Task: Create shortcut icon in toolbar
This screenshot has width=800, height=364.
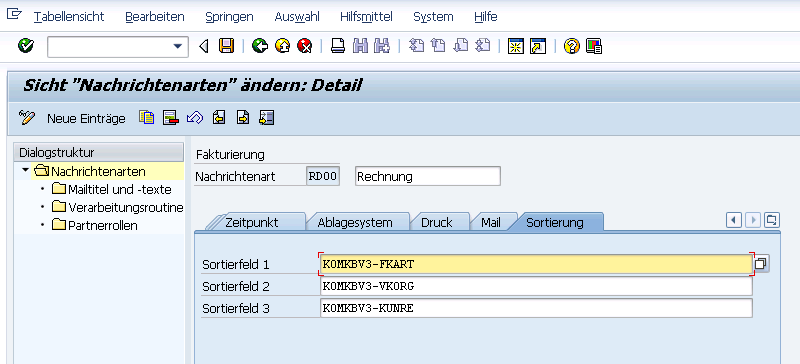Action: coord(538,46)
